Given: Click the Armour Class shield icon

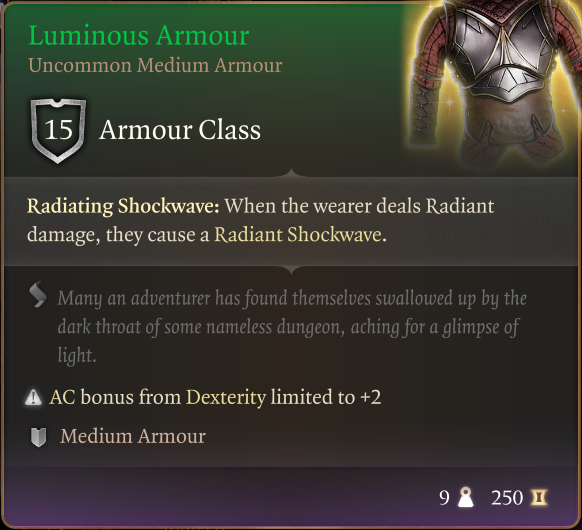Looking at the screenshot, I should (x=58, y=131).
